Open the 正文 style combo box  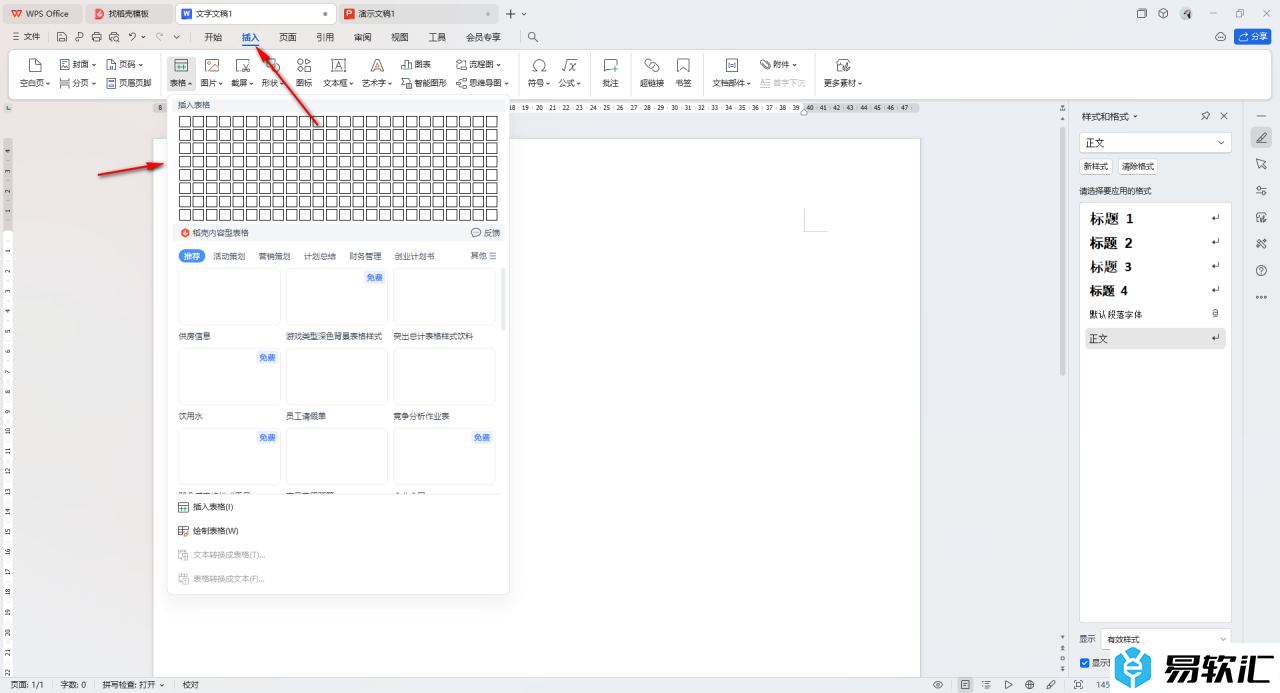pos(1155,143)
